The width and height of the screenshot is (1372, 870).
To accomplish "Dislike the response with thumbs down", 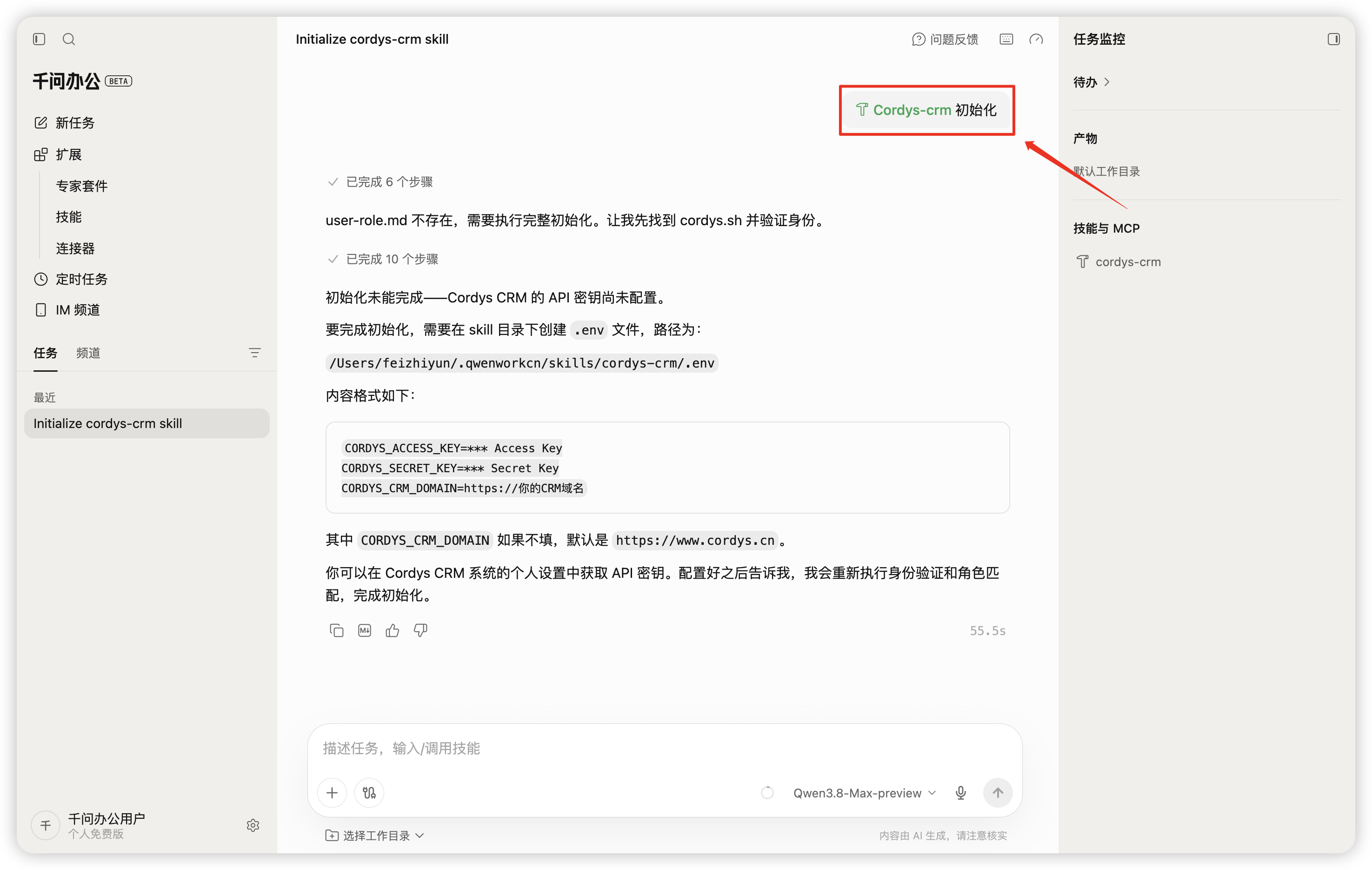I will (x=420, y=630).
